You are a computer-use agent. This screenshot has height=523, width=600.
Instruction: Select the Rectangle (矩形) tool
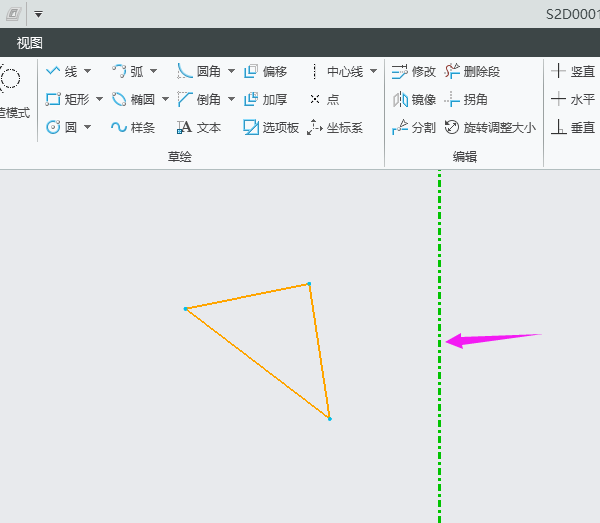(67, 99)
